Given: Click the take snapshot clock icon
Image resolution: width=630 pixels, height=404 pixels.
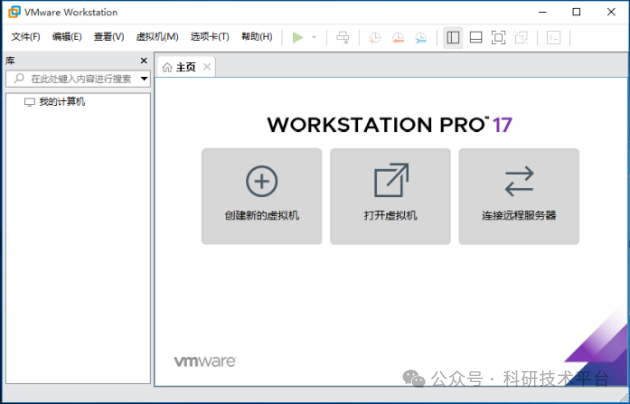Looking at the screenshot, I should tap(375, 37).
